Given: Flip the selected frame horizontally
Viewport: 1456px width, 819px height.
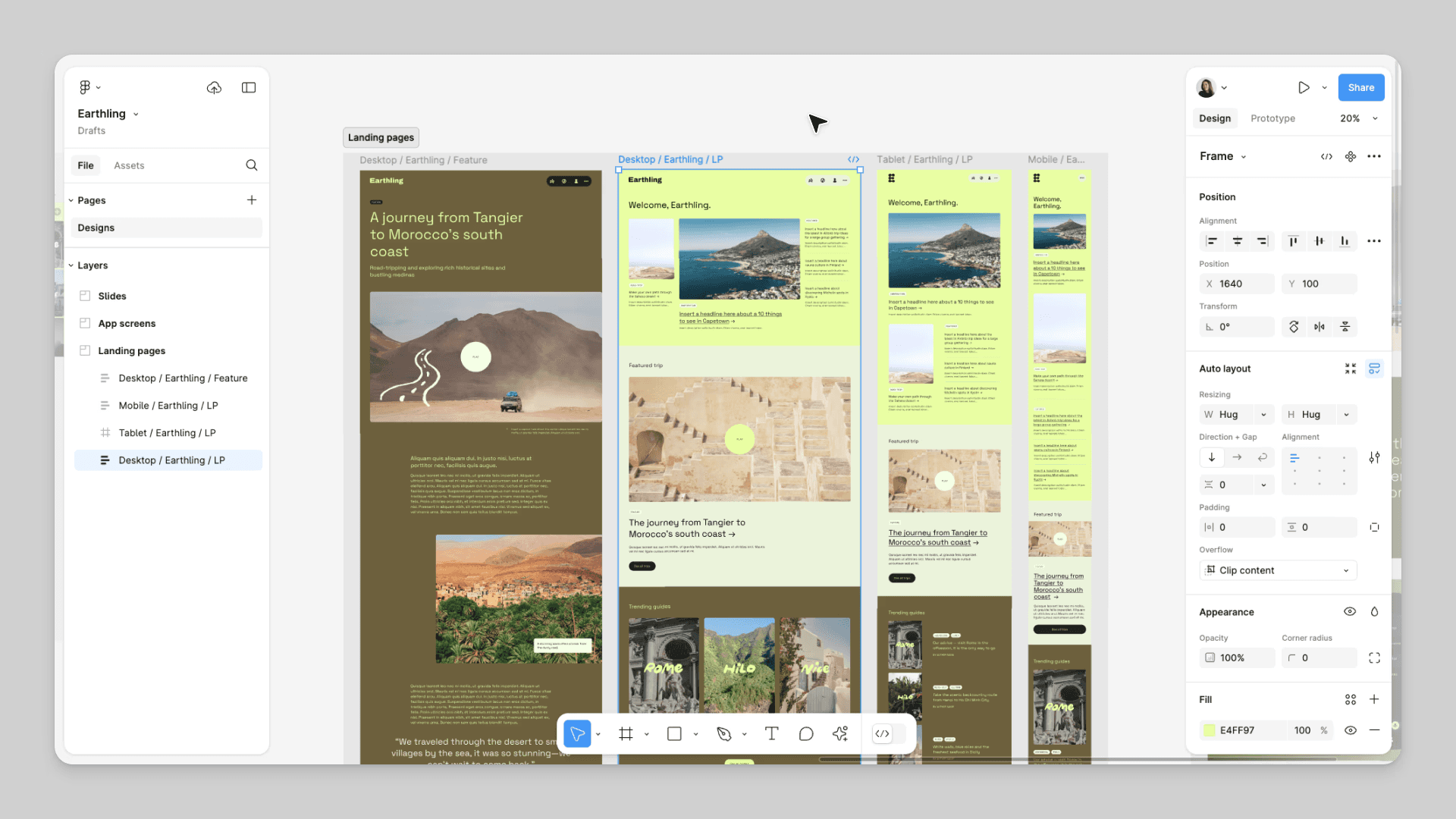Looking at the screenshot, I should 1319,327.
